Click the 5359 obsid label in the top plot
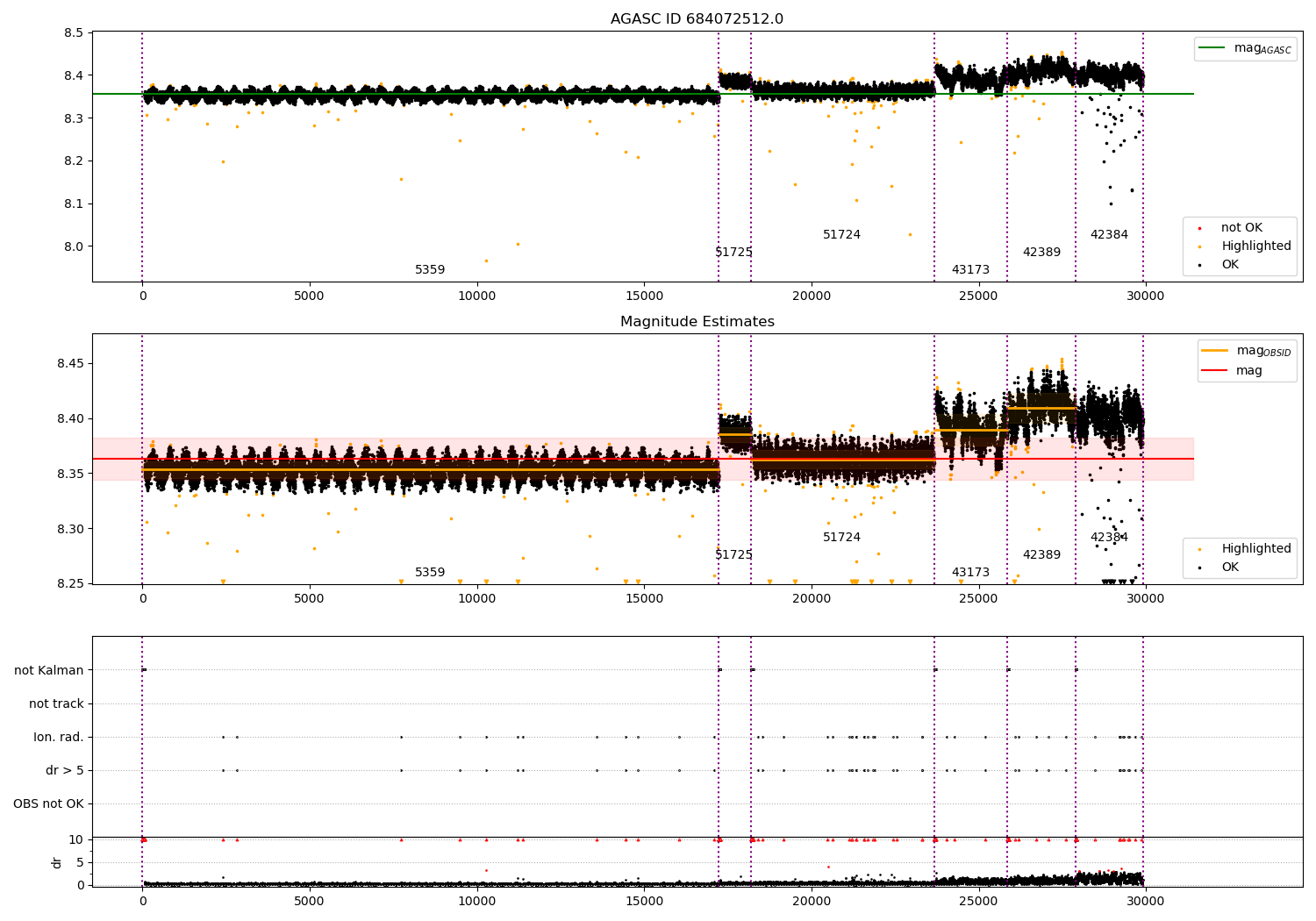 [x=430, y=270]
